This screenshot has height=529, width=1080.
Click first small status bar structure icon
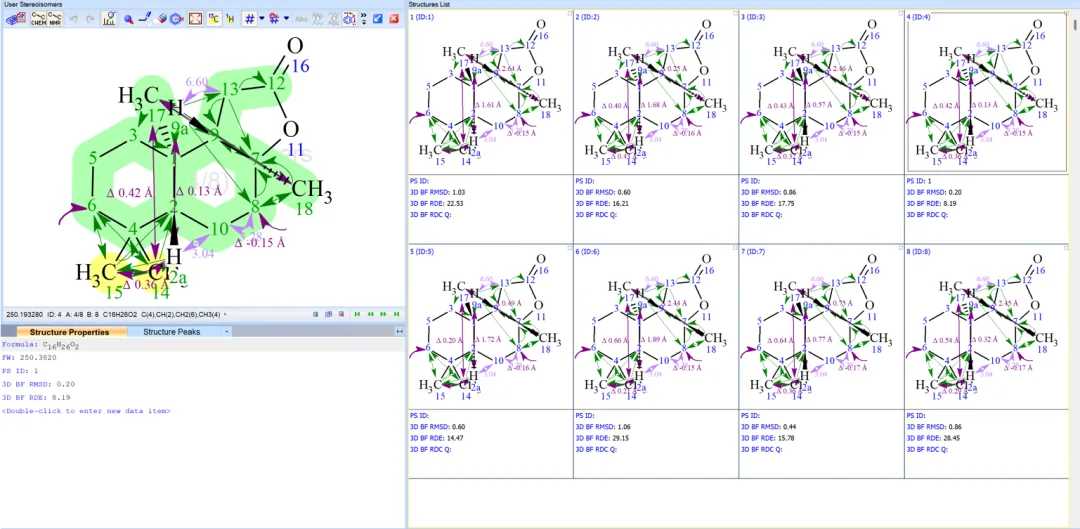315,314
